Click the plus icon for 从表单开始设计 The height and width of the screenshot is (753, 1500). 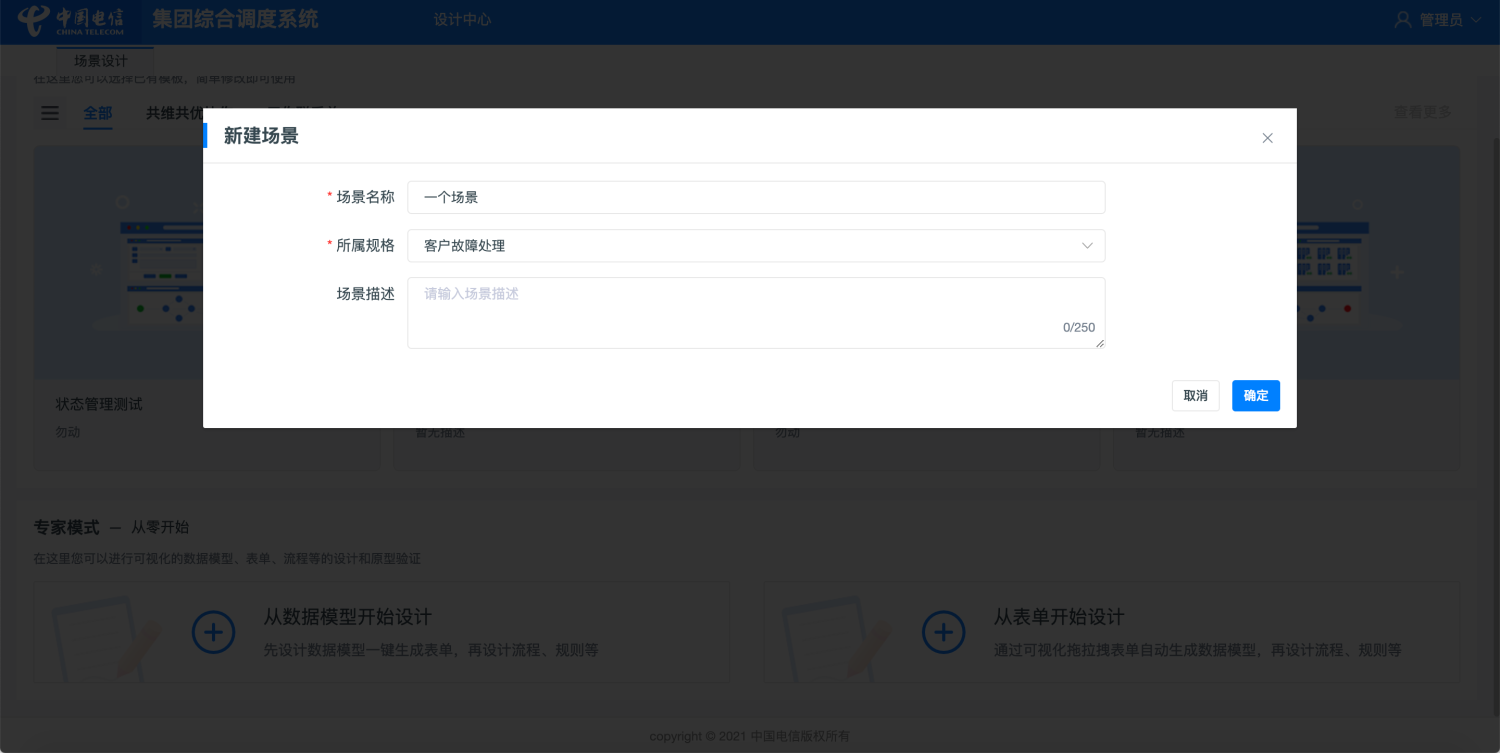(943, 632)
